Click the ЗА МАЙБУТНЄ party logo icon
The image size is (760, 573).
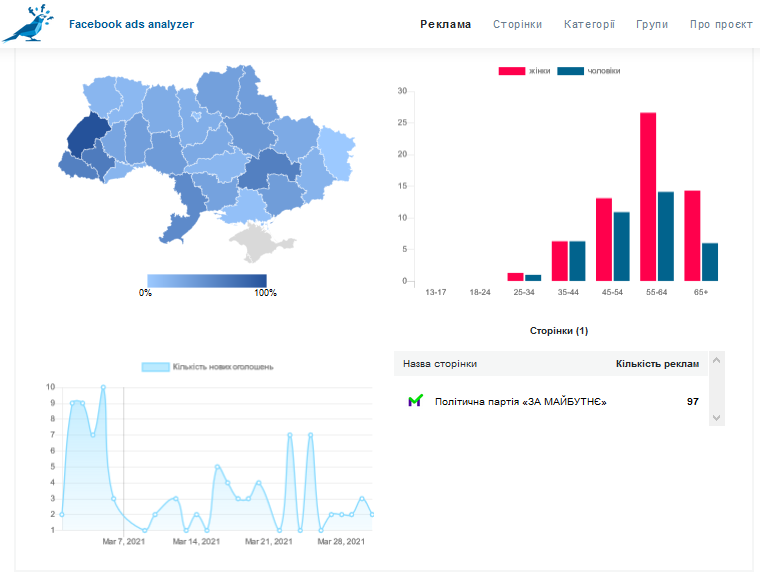(x=415, y=401)
